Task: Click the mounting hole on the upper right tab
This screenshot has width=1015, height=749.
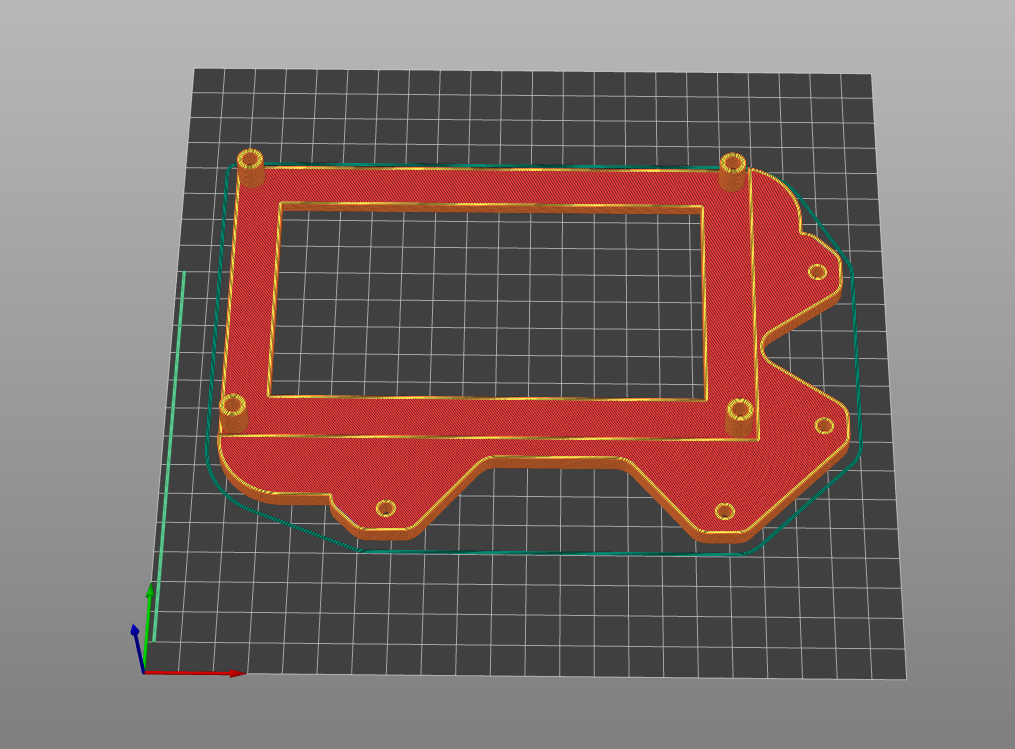Action: tap(818, 272)
